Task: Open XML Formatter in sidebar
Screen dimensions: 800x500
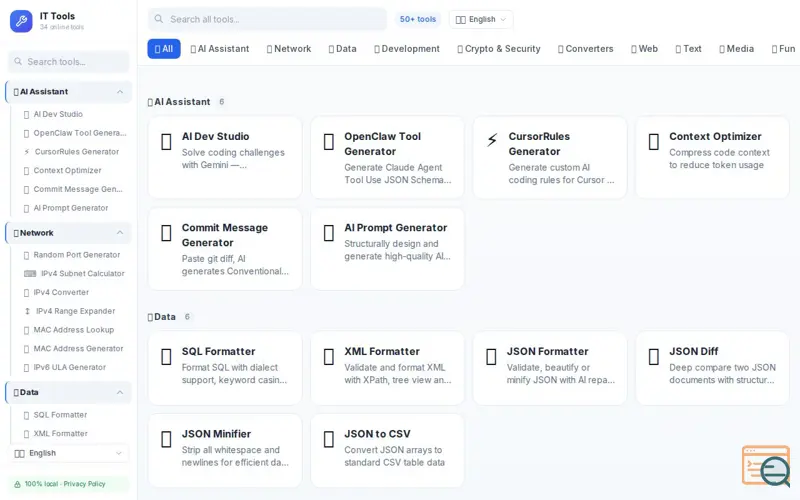Action: (x=70, y=434)
